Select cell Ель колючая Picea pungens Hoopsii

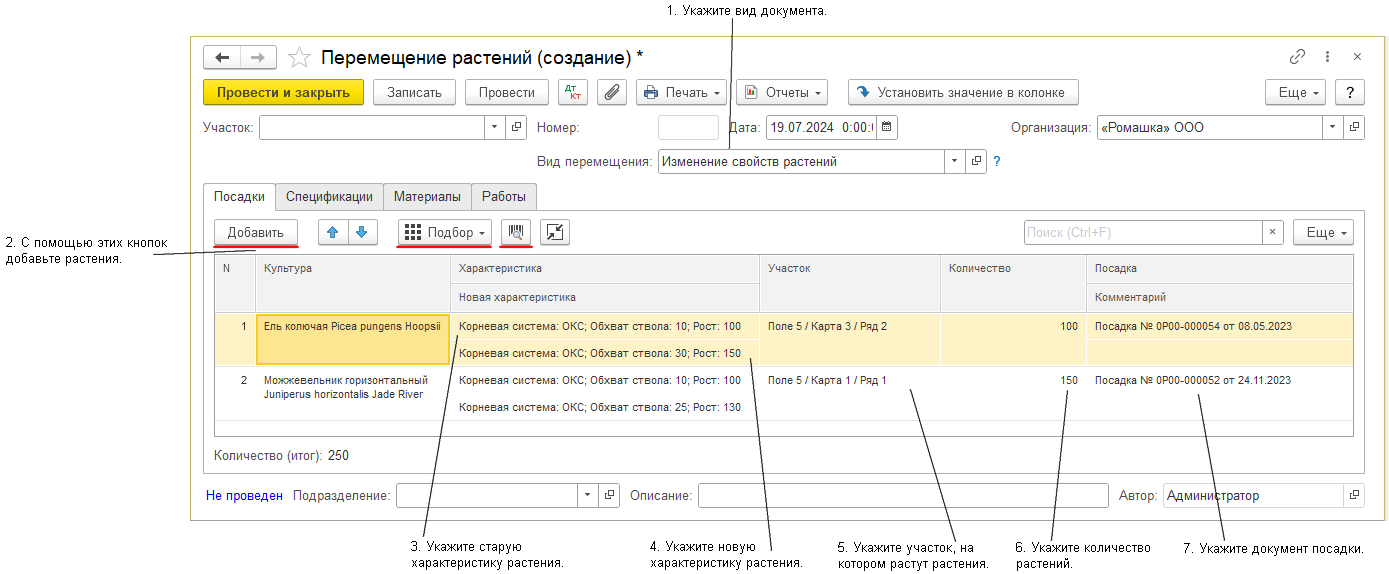[x=353, y=339]
